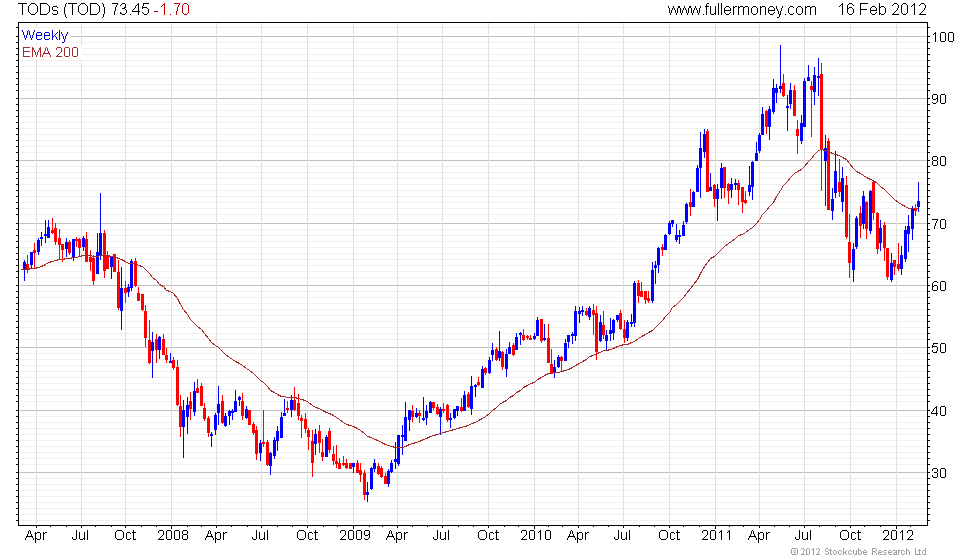This screenshot has height=560, width=980.
Task: Click the 'Jul' label between 2010 and 2011
Action: 622,536
